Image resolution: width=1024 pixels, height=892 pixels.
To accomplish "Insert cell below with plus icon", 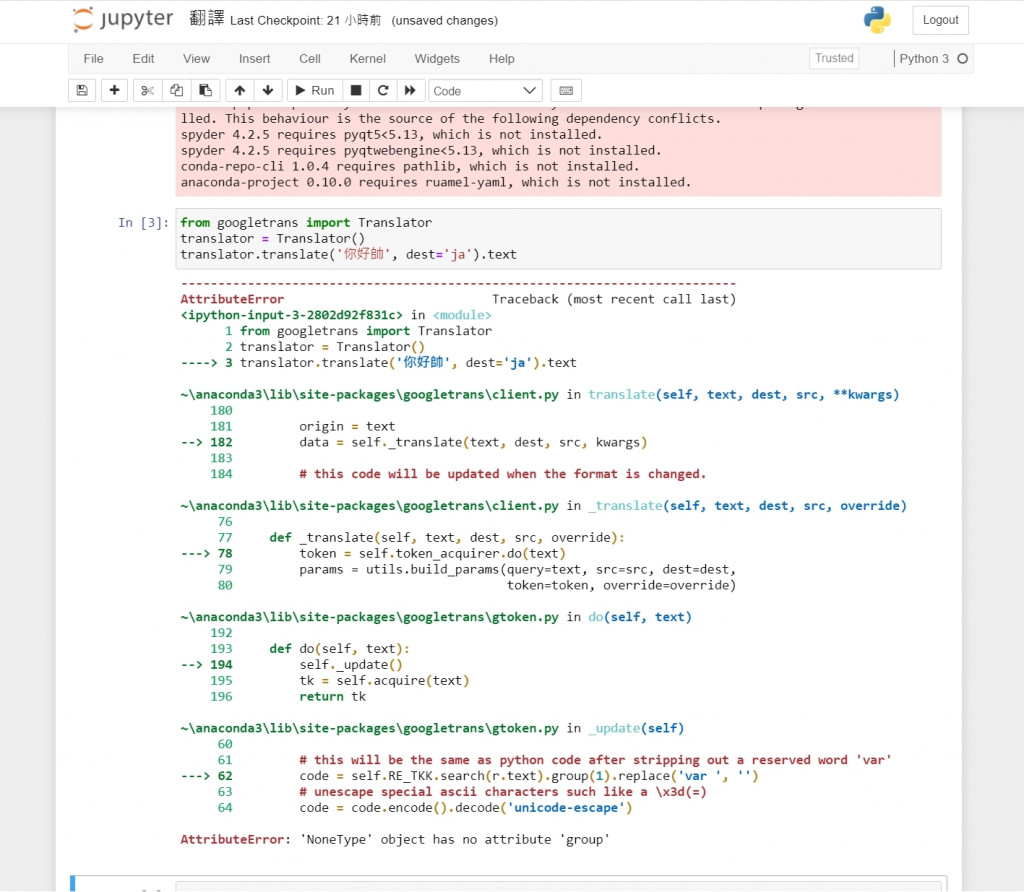I will point(114,90).
